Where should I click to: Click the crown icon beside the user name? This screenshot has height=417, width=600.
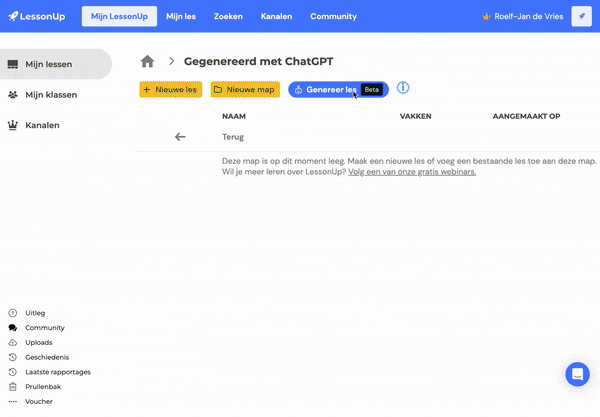coord(486,17)
